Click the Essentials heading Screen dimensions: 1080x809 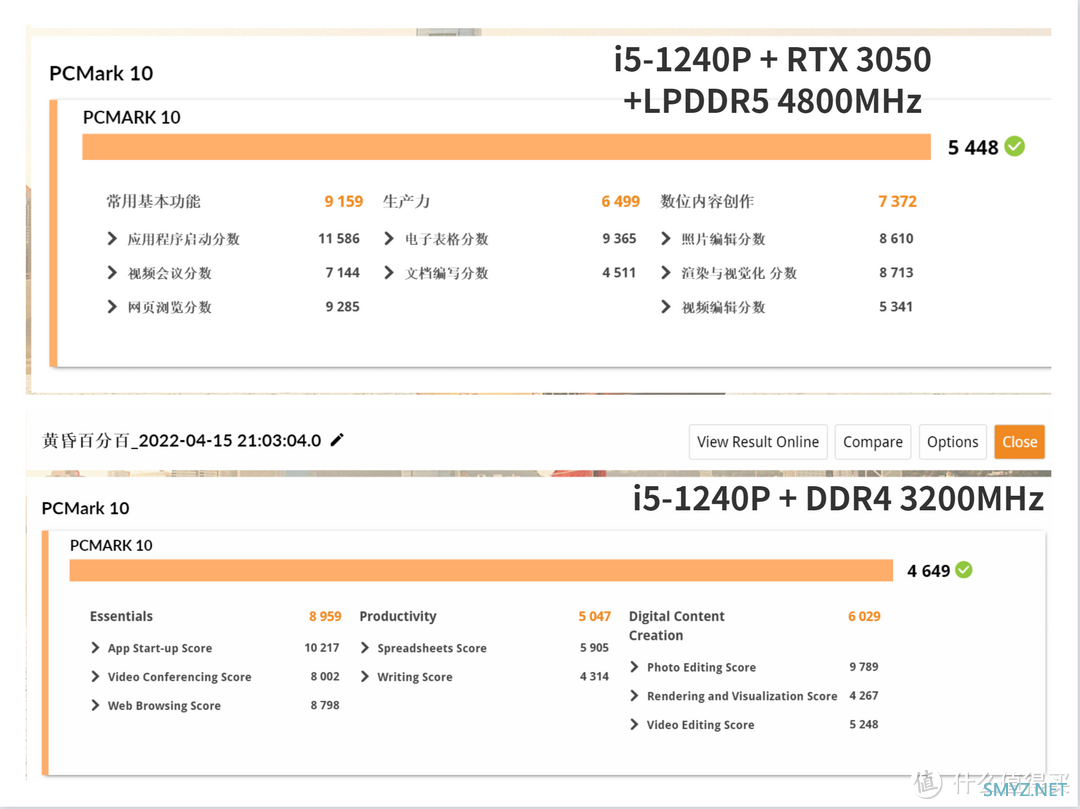click(121, 616)
